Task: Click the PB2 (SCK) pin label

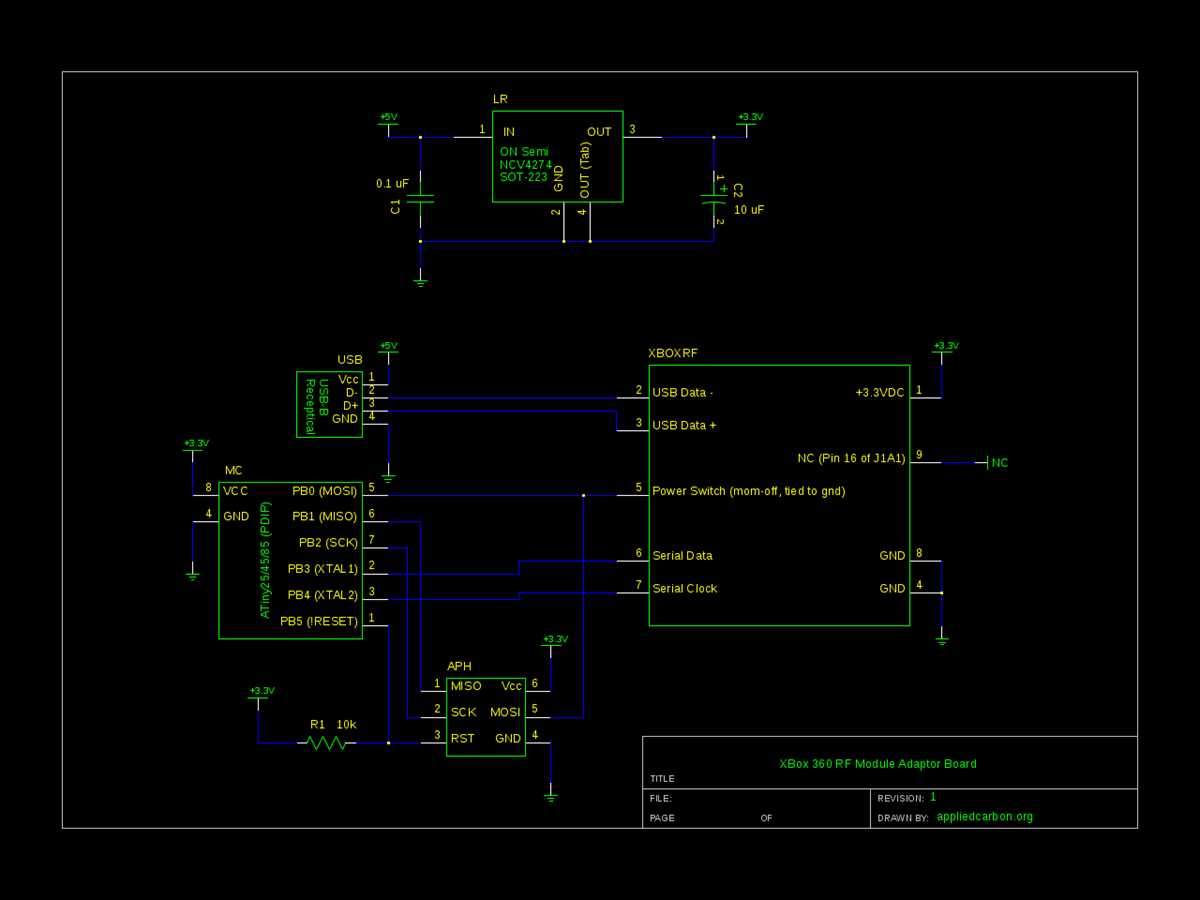Action: click(x=328, y=543)
